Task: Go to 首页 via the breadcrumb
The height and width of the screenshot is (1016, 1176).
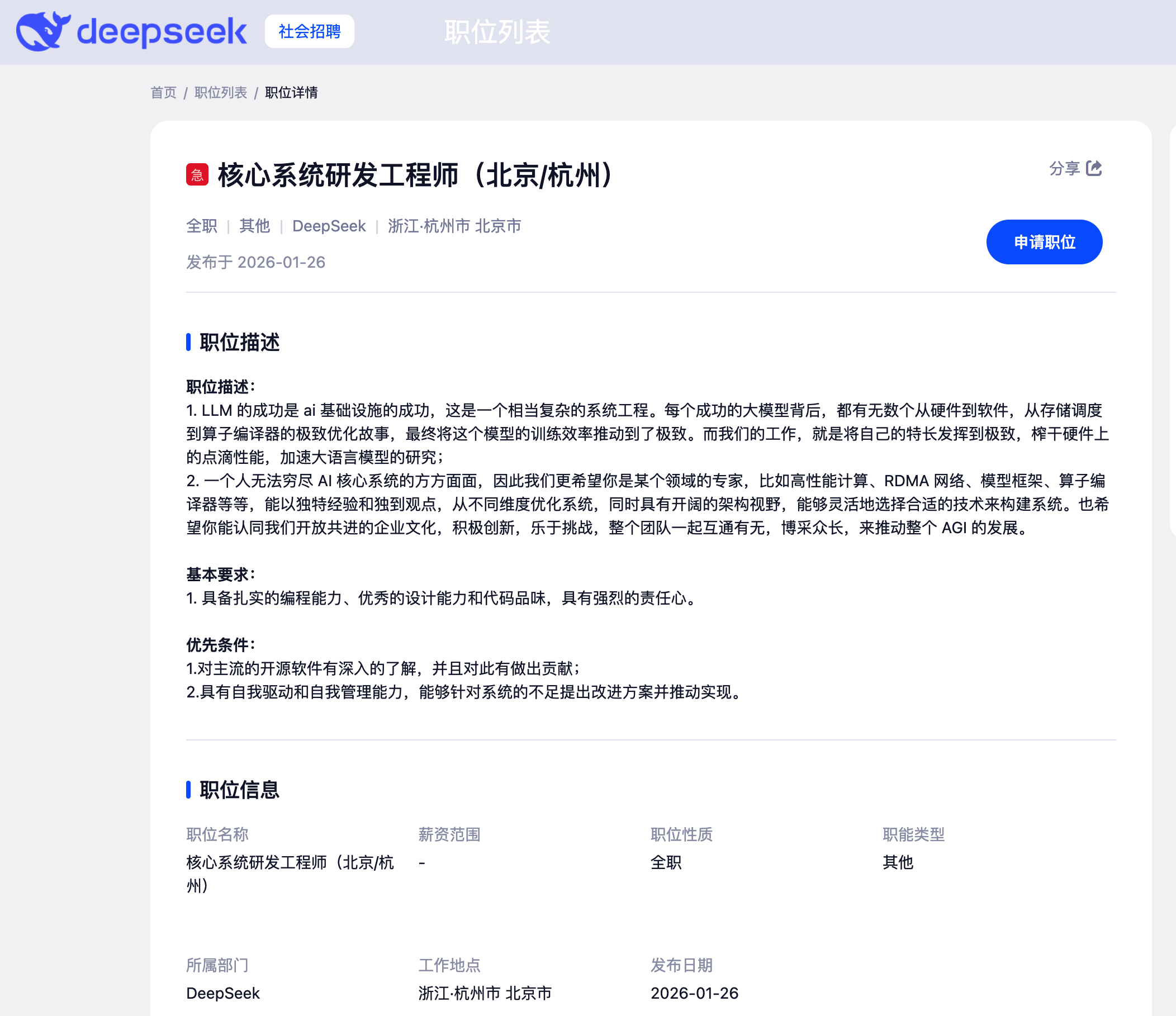Action: (x=163, y=93)
